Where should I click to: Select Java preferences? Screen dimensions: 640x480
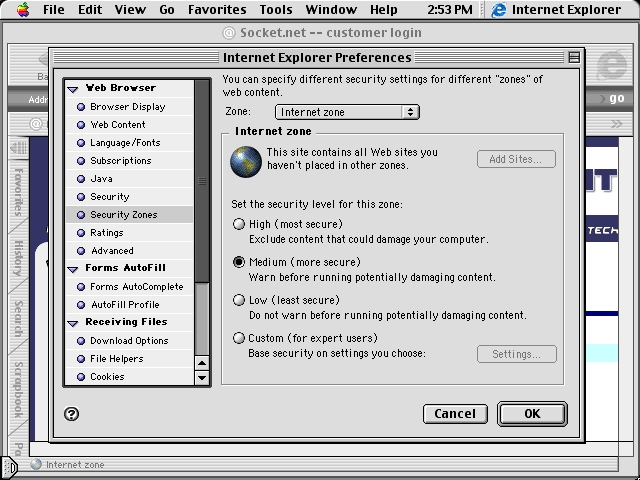(x=129, y=179)
